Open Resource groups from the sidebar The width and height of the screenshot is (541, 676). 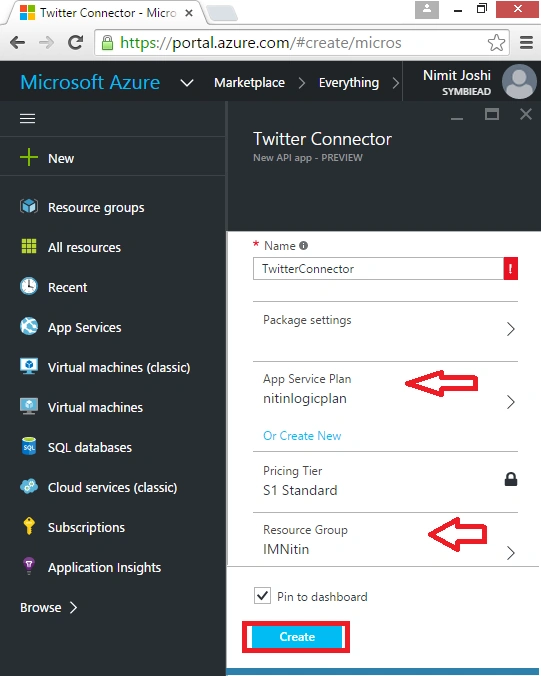coord(96,207)
